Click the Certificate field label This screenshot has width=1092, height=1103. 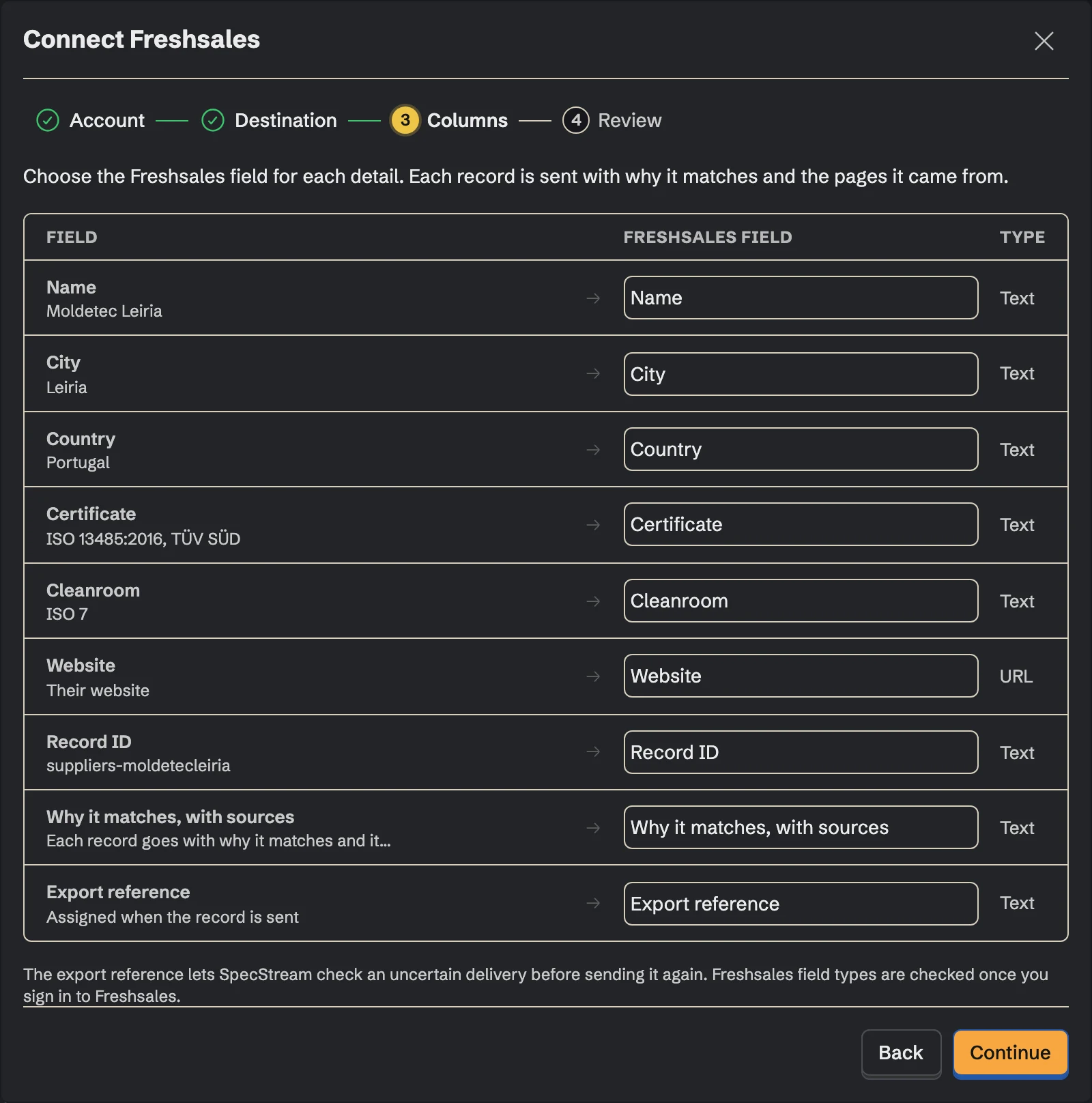tap(91, 514)
